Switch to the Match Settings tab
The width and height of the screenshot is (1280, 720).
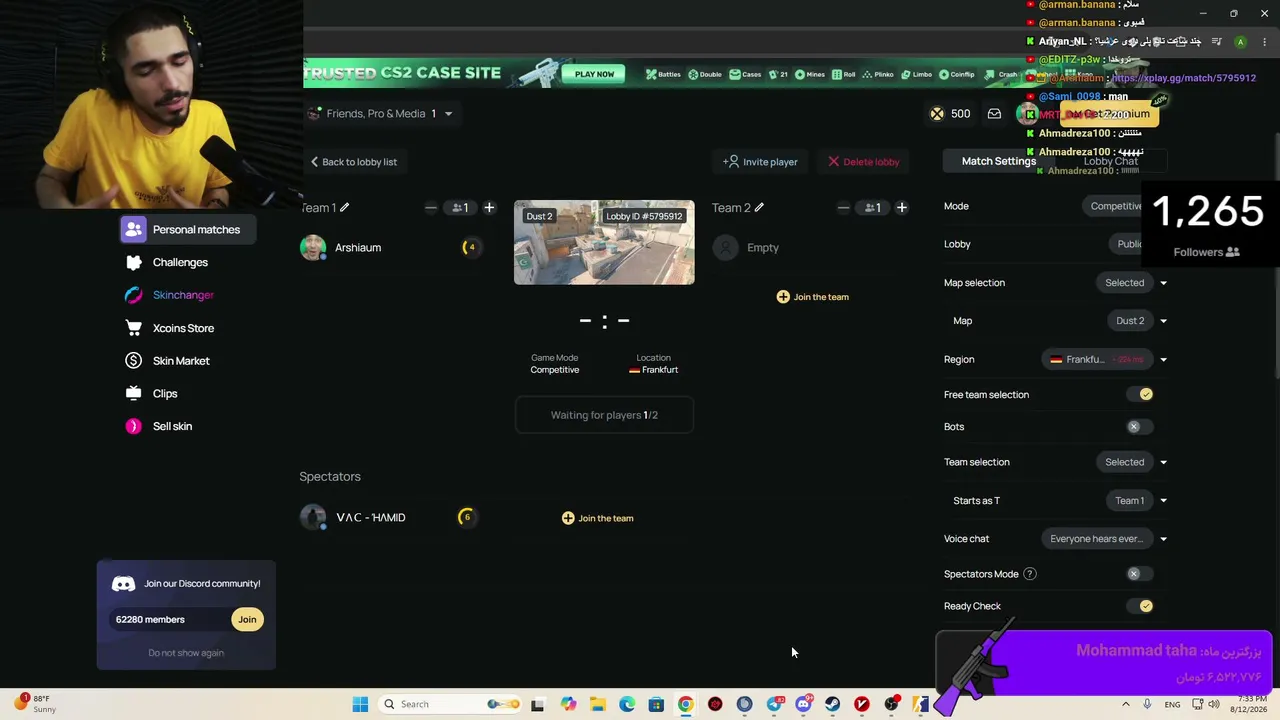coord(999,161)
